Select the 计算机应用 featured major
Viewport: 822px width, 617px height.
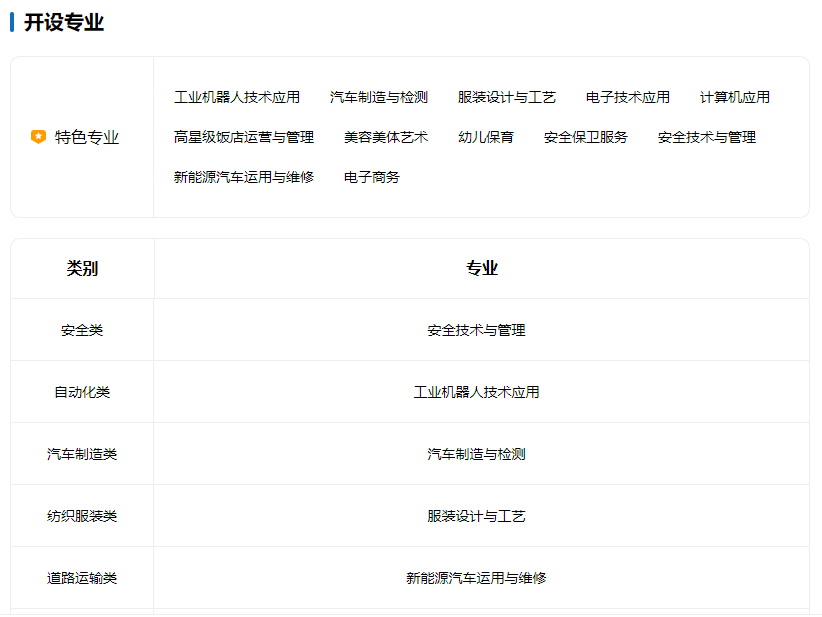tap(735, 98)
